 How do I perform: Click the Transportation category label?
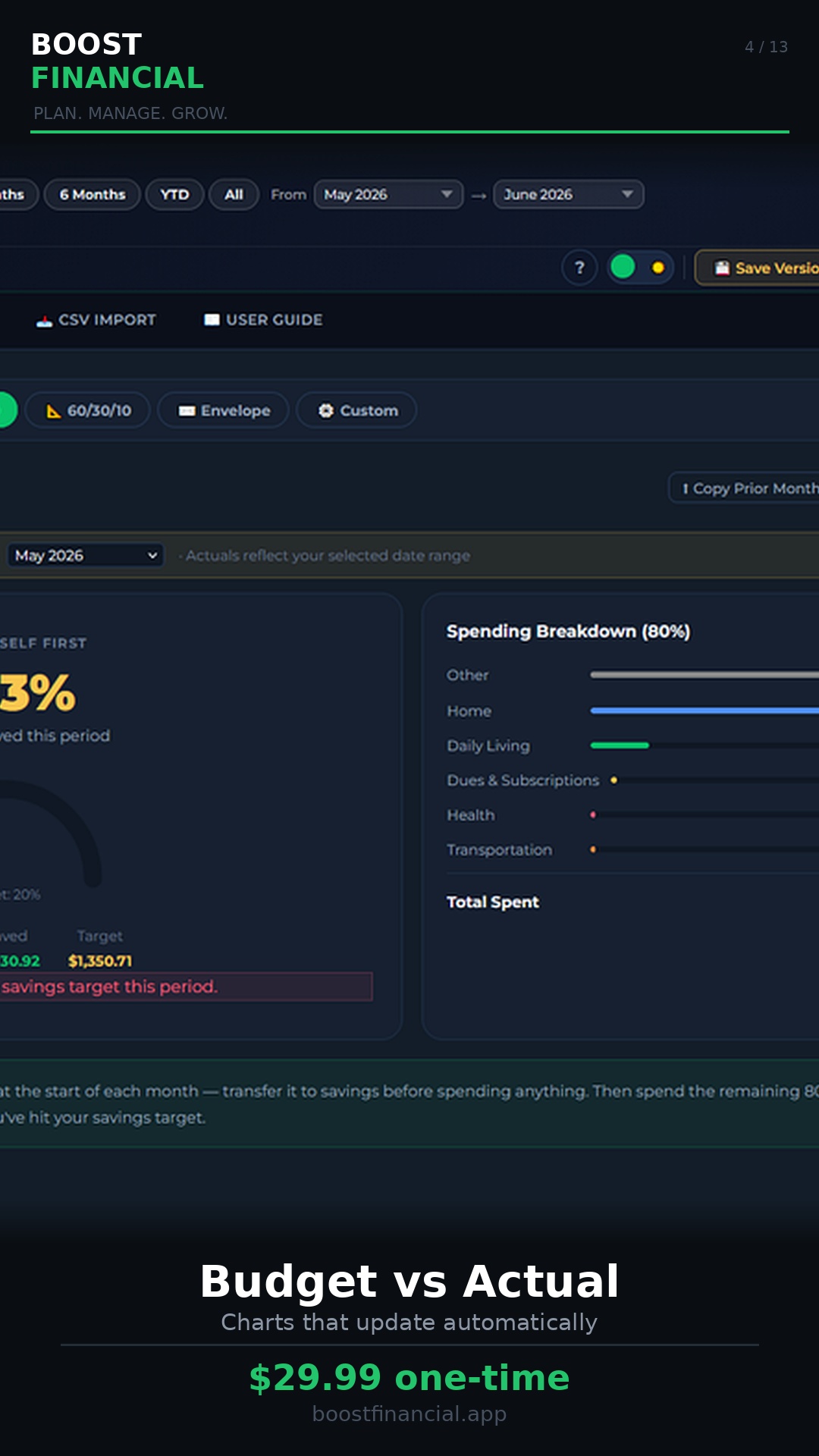499,850
